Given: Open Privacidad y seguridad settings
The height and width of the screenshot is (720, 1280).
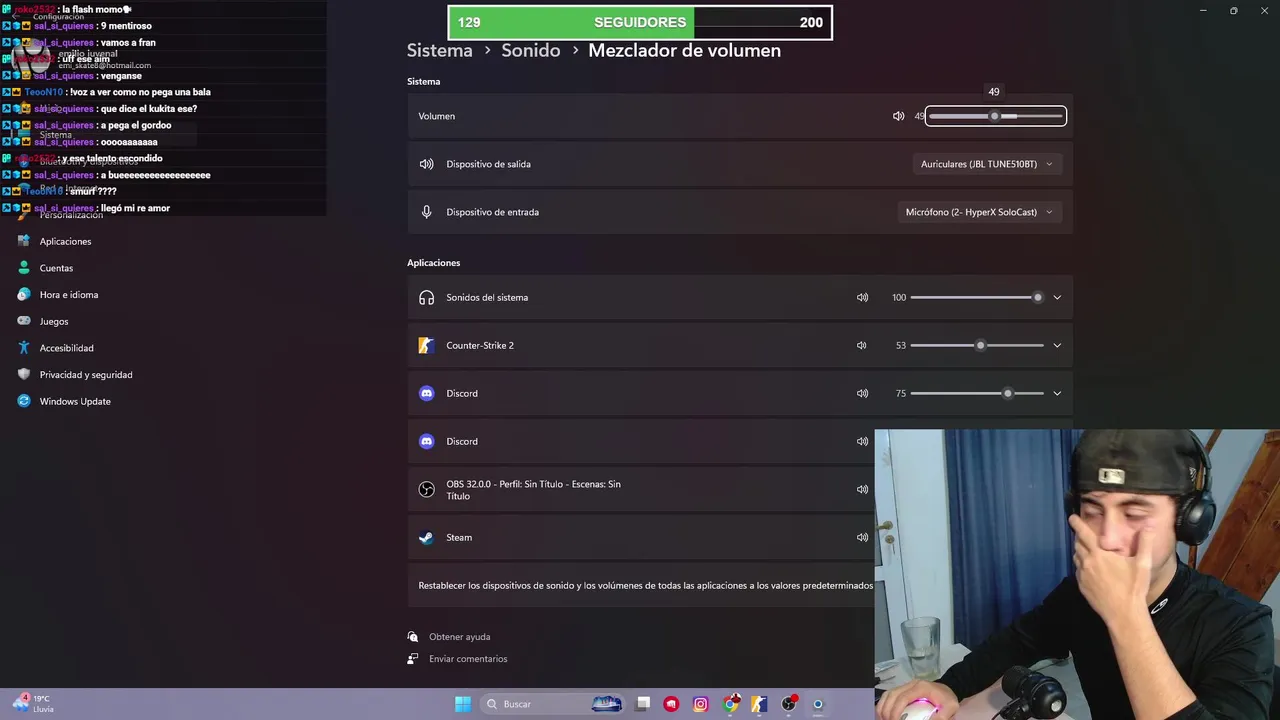Looking at the screenshot, I should click(86, 375).
